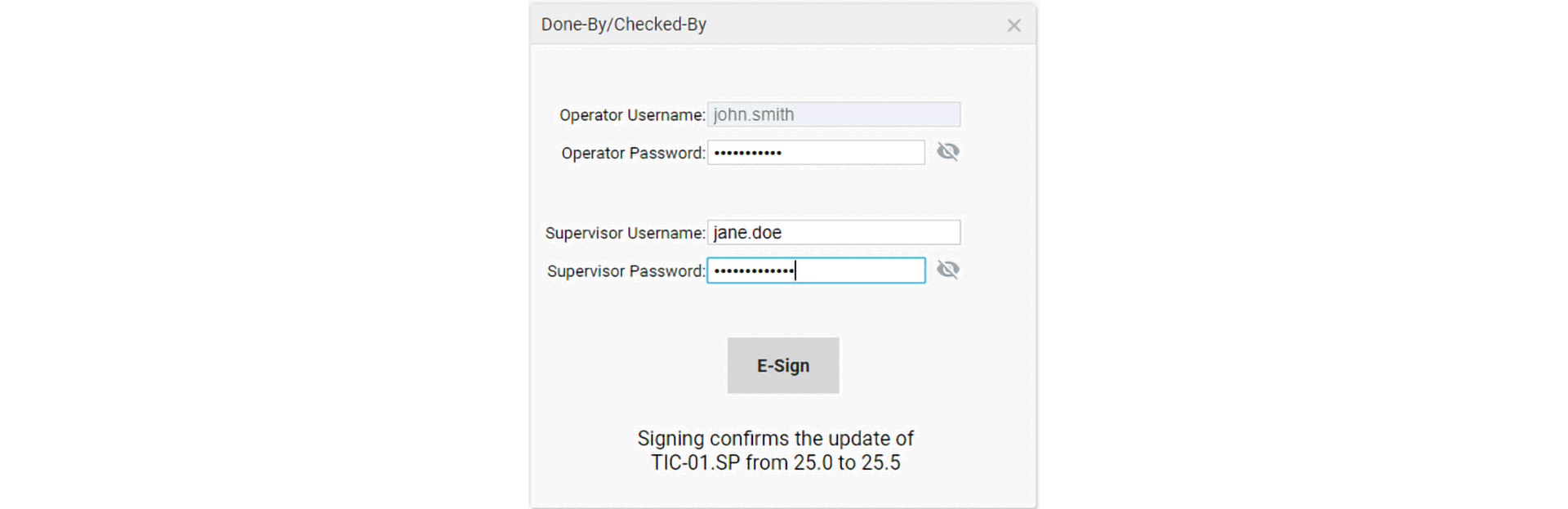Click the old value 25.0 in message
The height and width of the screenshot is (509, 1568).
coord(813,463)
